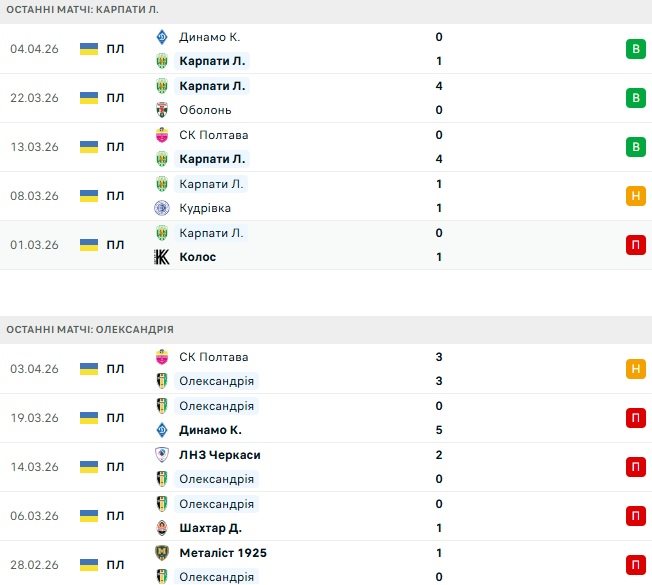The height and width of the screenshot is (585, 652).
Task: Click the СК Полтава crest in the 13.03.26 match
Action: click(x=162, y=135)
